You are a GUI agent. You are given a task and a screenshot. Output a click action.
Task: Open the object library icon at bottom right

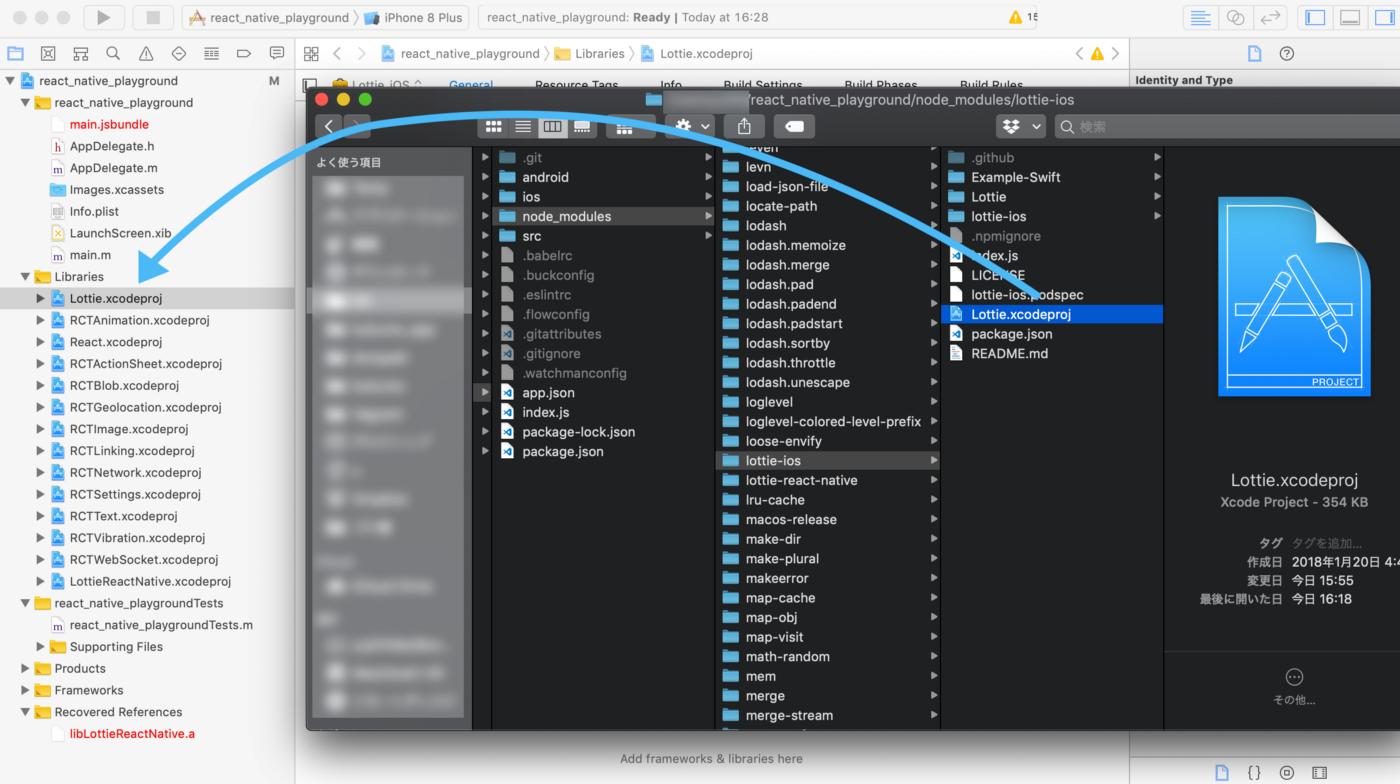(x=1287, y=773)
